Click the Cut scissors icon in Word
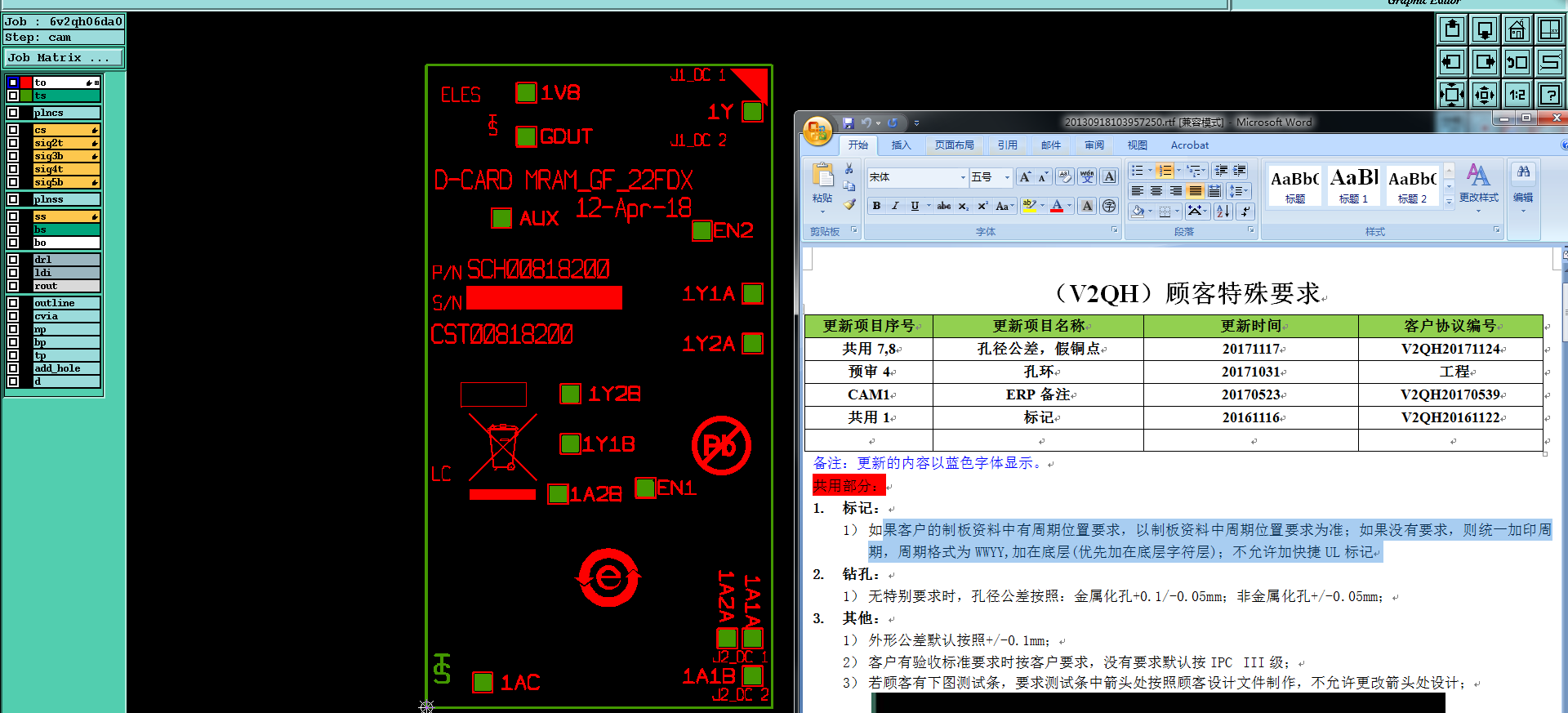The height and width of the screenshot is (713, 1568). point(849,169)
